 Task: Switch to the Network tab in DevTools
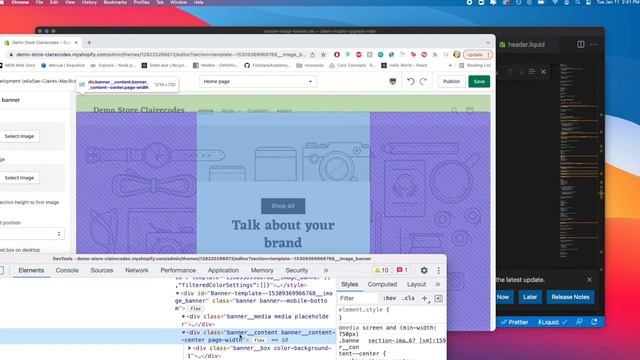137,270
